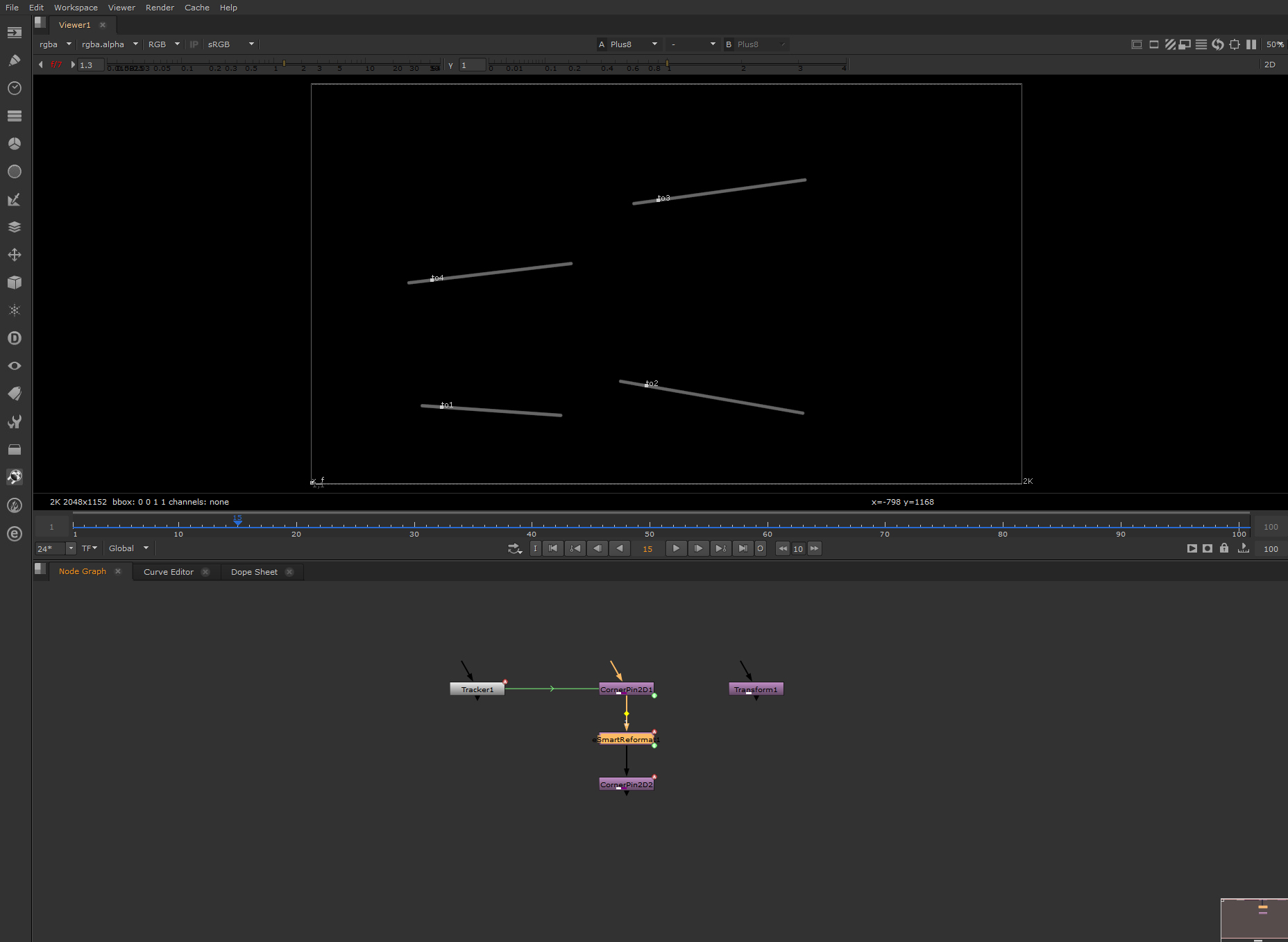Screen dimensions: 1288x942
Task: Open the Transform nodes menu (move arrows icon)
Action: click(15, 255)
